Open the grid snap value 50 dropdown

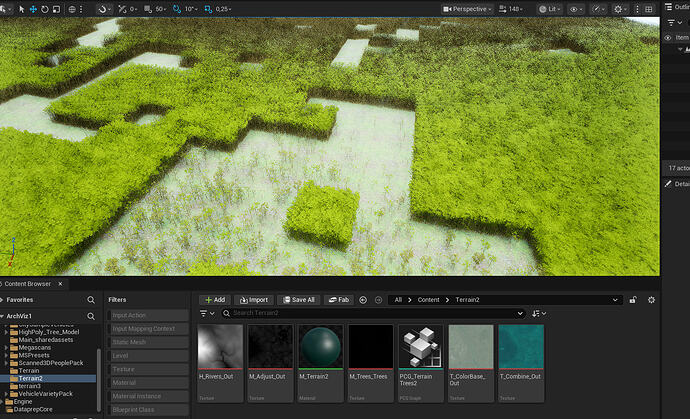coord(161,9)
